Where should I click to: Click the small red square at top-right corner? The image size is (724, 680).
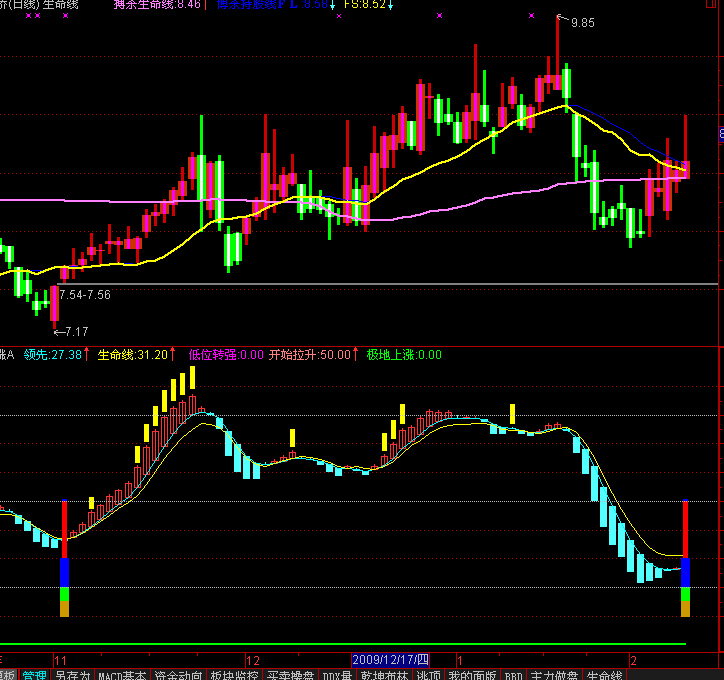[711, 3]
